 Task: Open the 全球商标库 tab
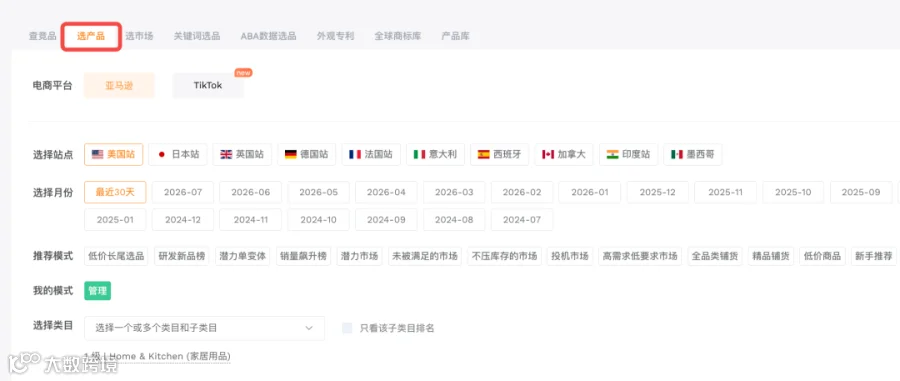[398, 36]
